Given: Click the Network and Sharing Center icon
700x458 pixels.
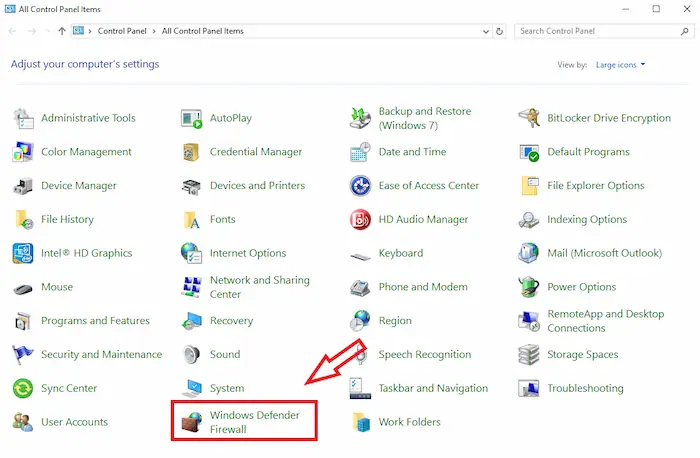Looking at the screenshot, I should coord(192,287).
